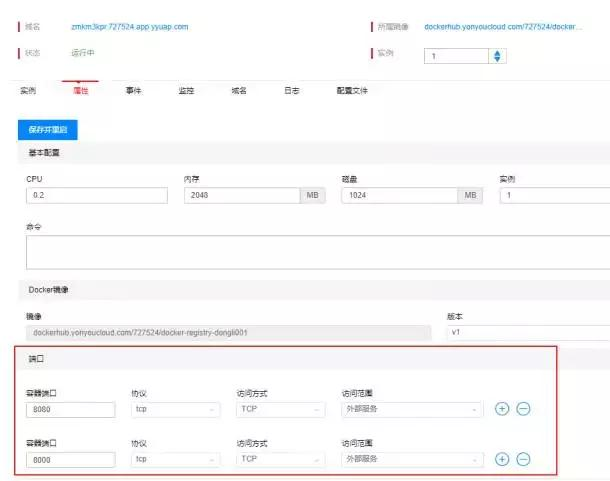This screenshot has width=610, height=481.
Task: Open access method dropdown for port 8000
Action: (x=280, y=459)
